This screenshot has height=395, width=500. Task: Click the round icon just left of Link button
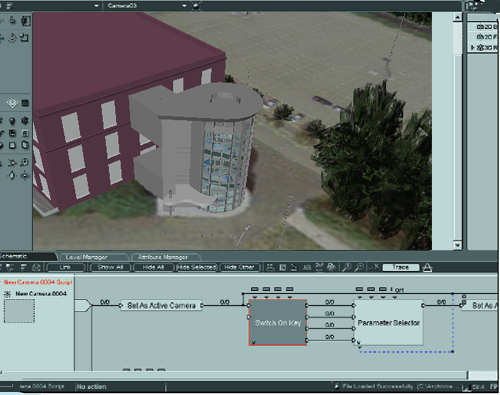pyautogui.click(x=36, y=267)
